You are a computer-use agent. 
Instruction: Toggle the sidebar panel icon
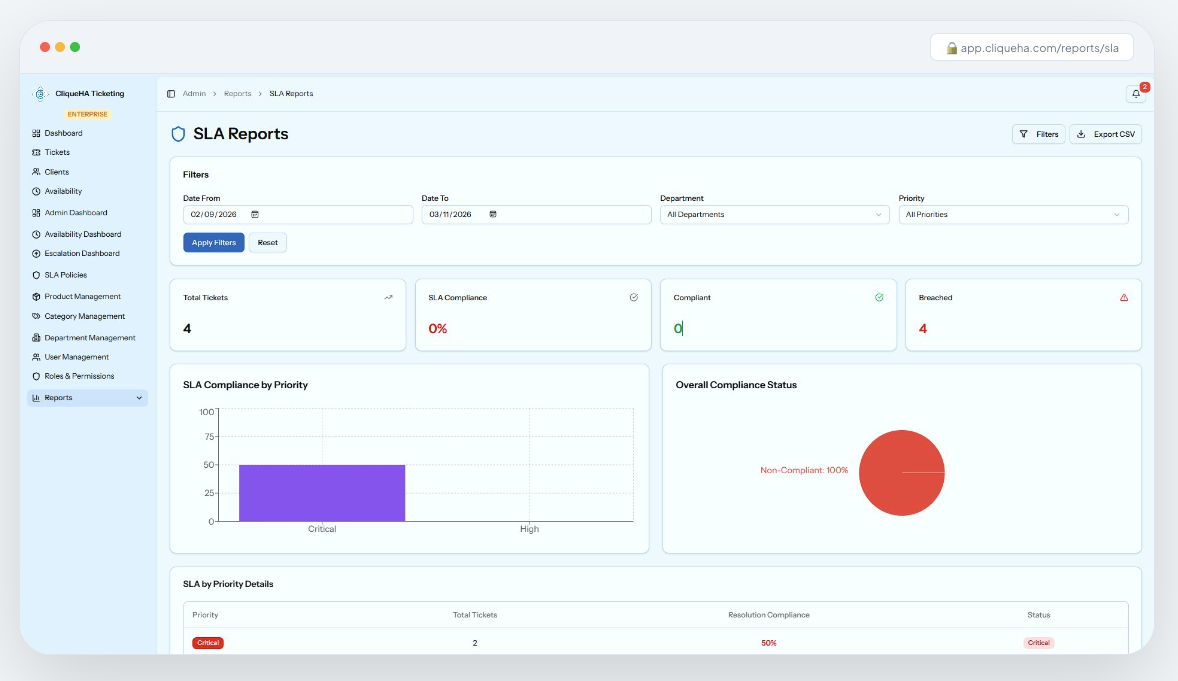coord(171,94)
